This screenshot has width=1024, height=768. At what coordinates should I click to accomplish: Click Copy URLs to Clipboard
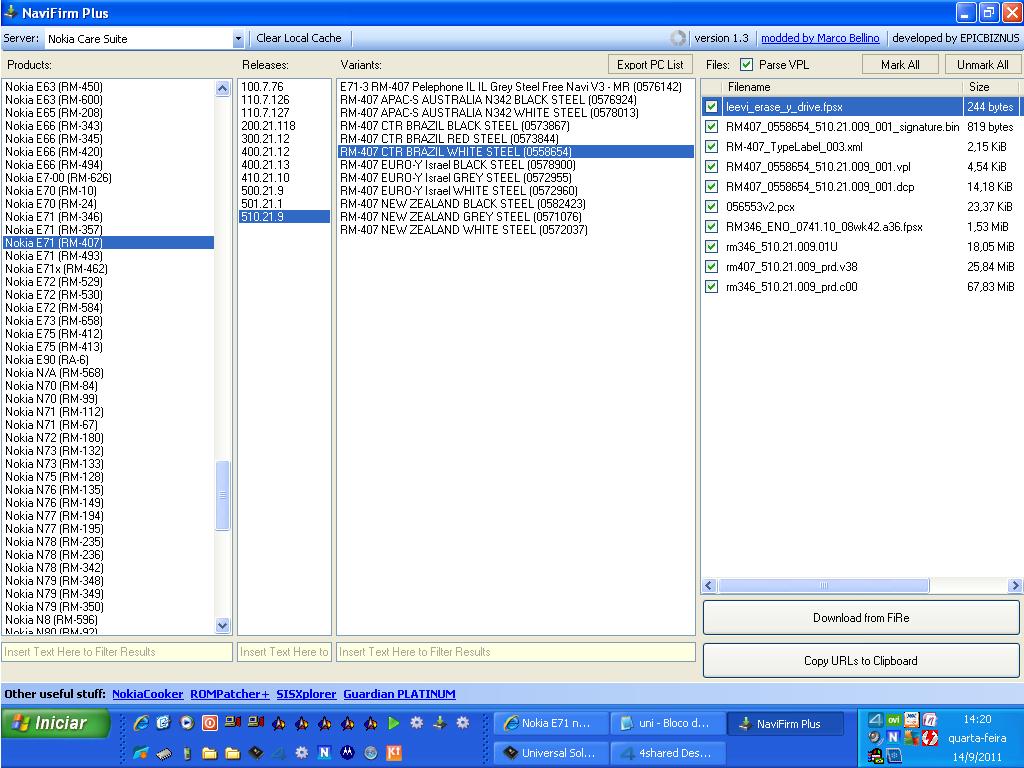coord(861,661)
